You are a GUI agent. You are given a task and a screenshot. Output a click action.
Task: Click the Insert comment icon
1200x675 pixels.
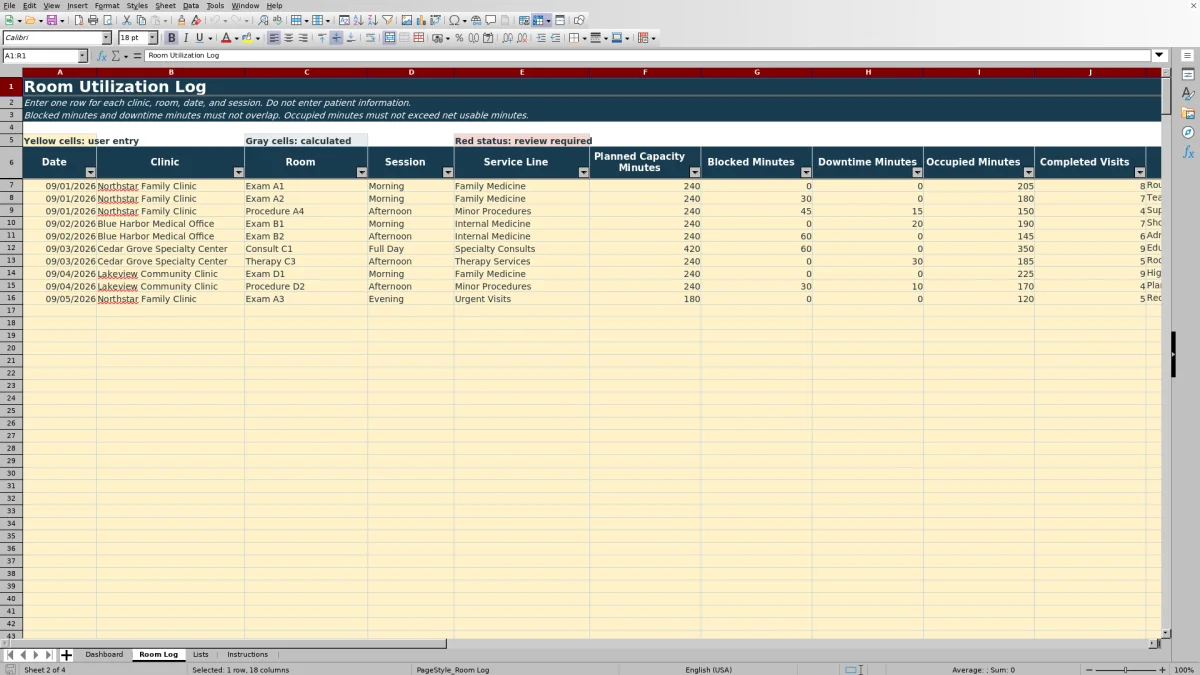(491, 20)
